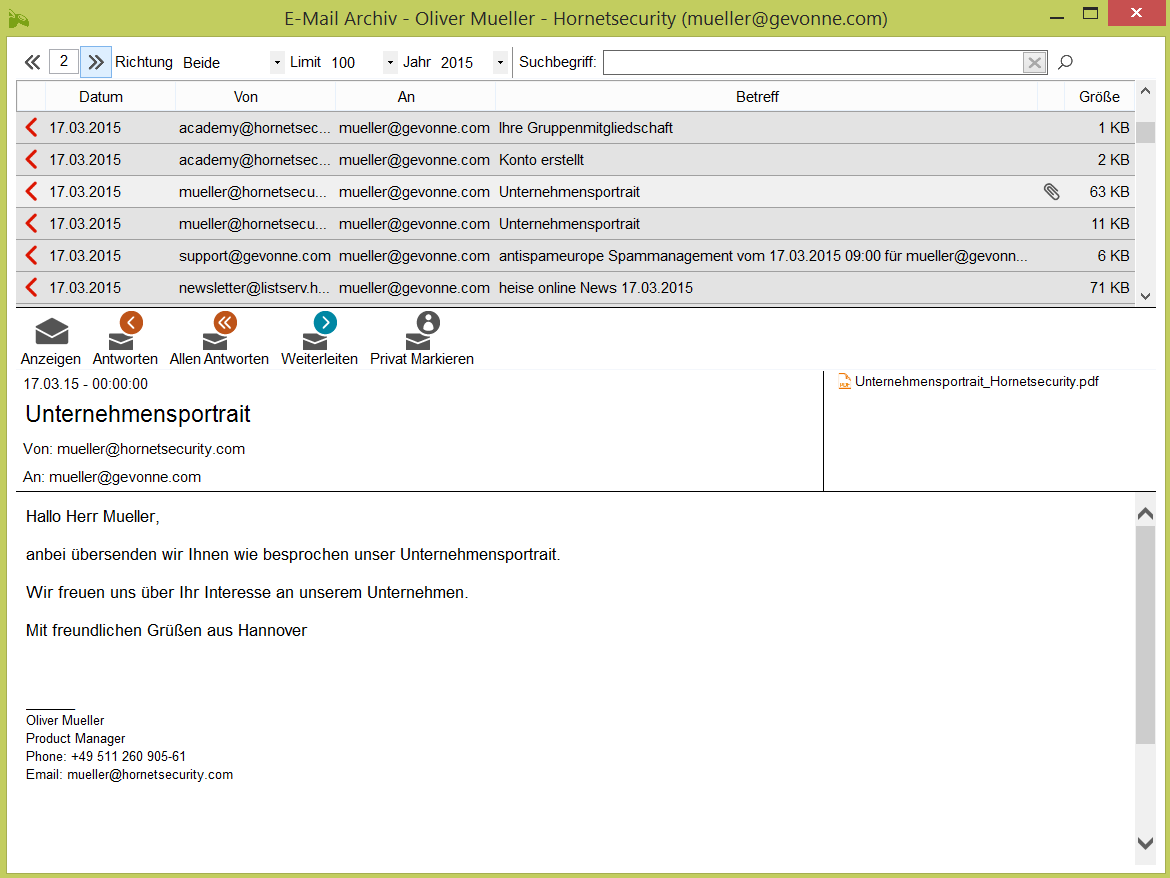Open the Jahr dropdown
Viewport: 1170px width, 878px height.
tap(500, 63)
